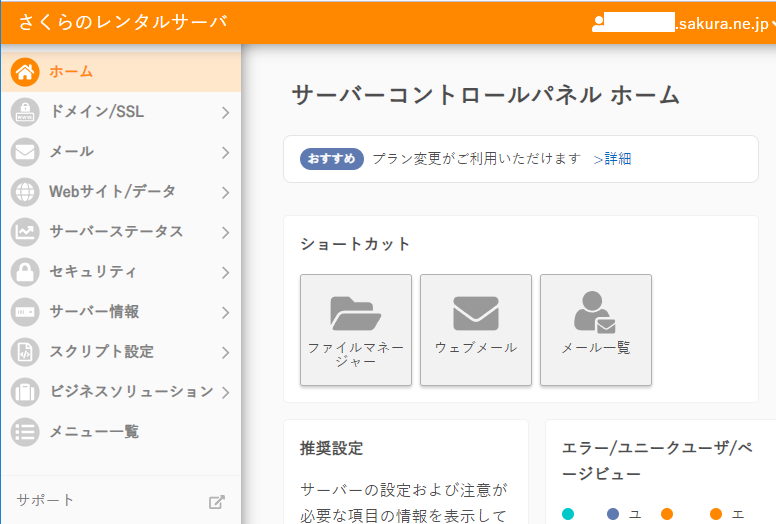Image resolution: width=776 pixels, height=524 pixels.
Task: Open the サーバーステータス menu item
Action: click(116, 232)
